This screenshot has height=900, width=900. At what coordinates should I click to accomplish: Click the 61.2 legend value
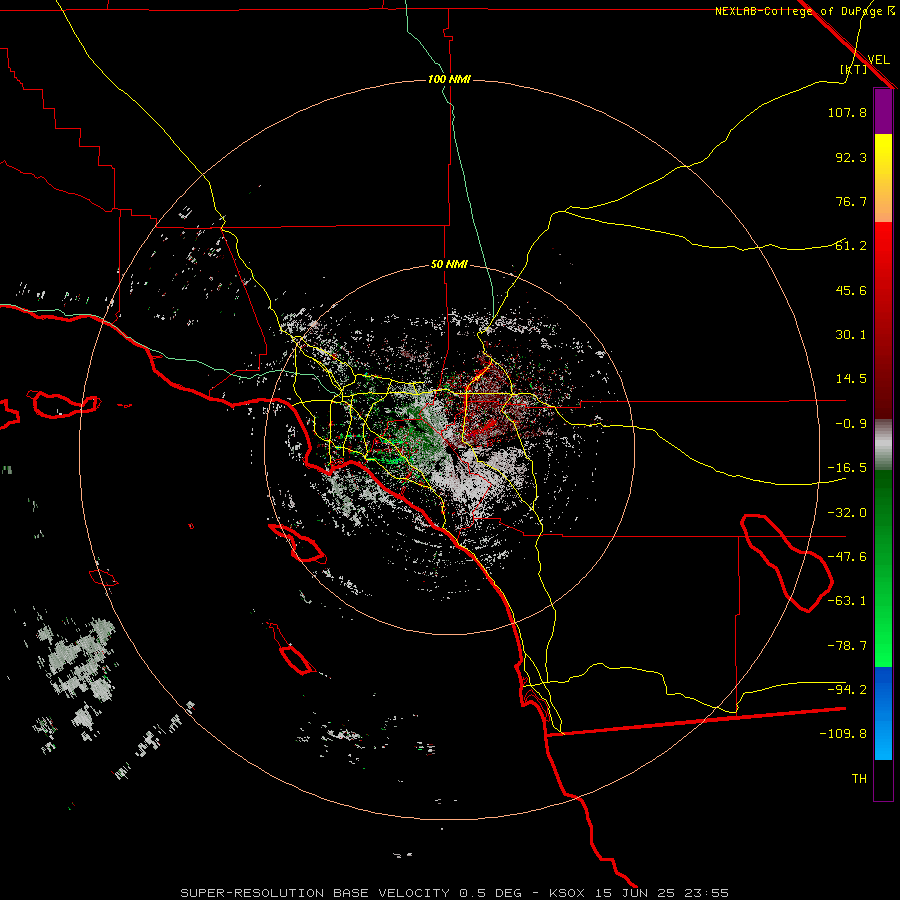click(851, 246)
